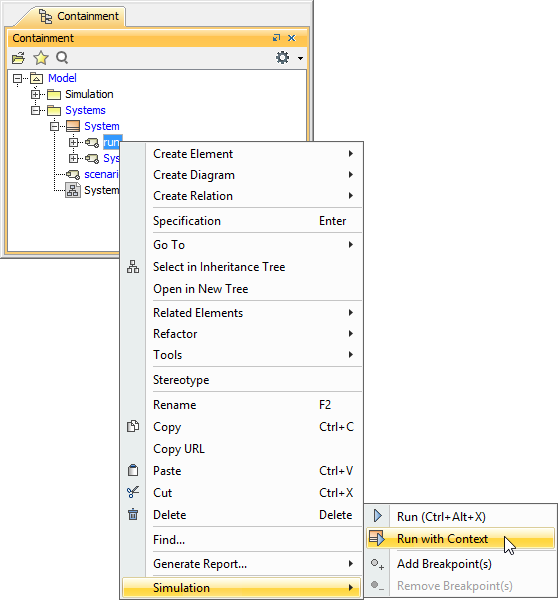Choose Copy in context menu
558x600 pixels.
(241, 427)
